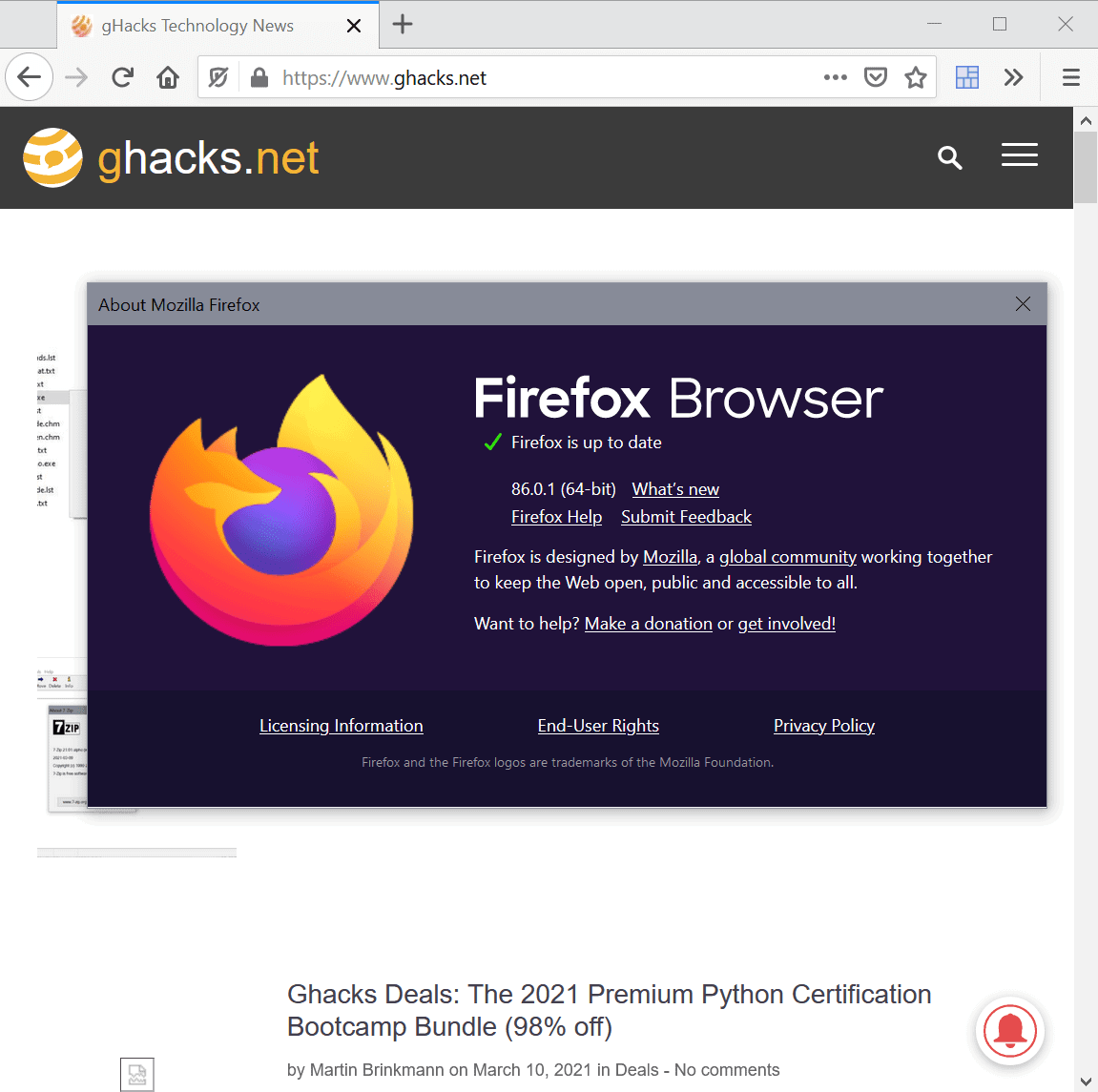
Task: Click '86.0.1 (64-bit)' version text
Action: click(564, 489)
